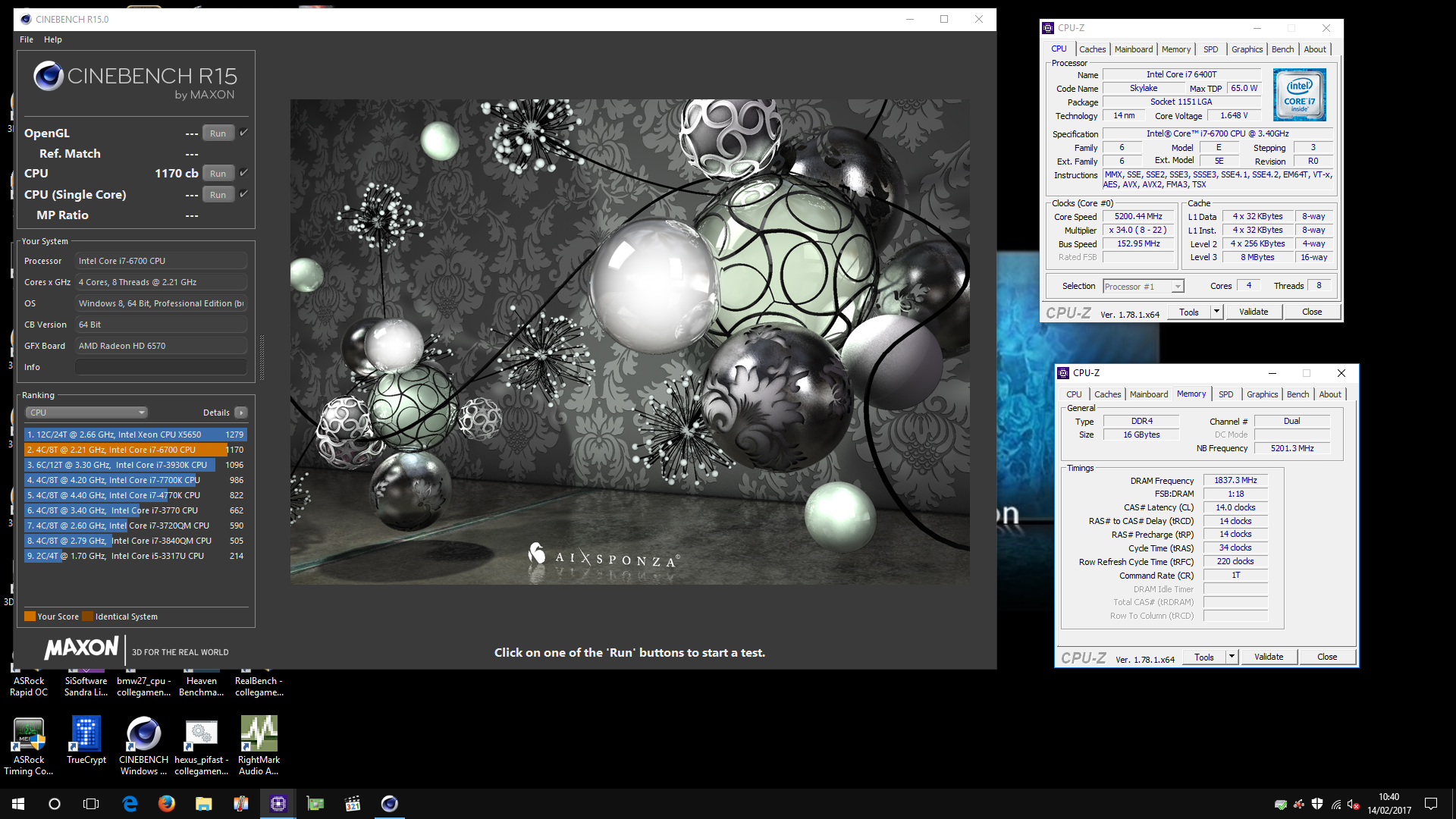Open the Processor #1 selection dropdown

coord(1144,286)
